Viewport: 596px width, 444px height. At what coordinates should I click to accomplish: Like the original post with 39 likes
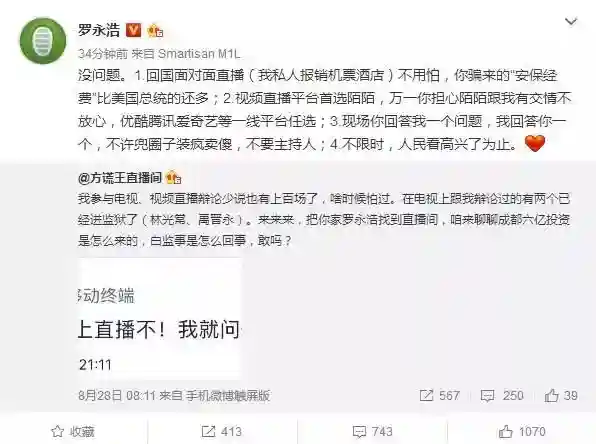(x=561, y=396)
